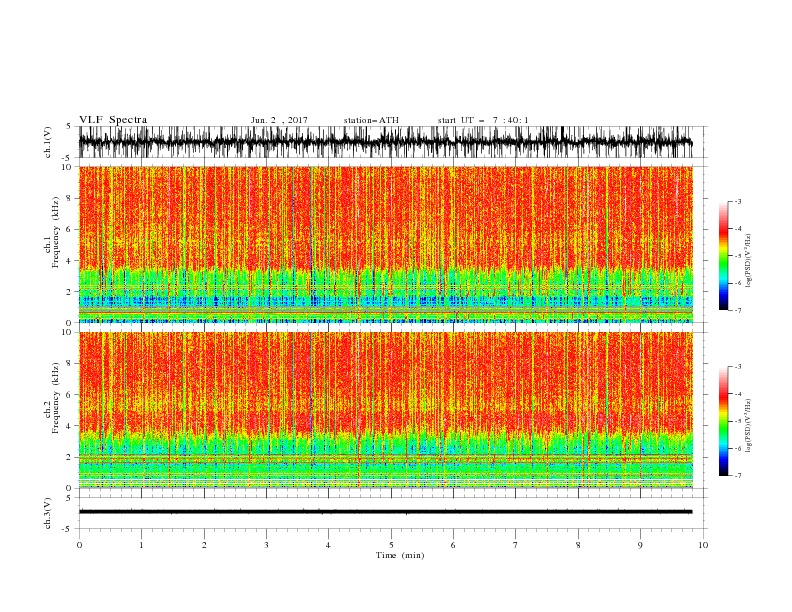Click the "8" kHz tick of ch.1 spectrogram
This screenshot has height=612, width=792.
click(x=70, y=198)
